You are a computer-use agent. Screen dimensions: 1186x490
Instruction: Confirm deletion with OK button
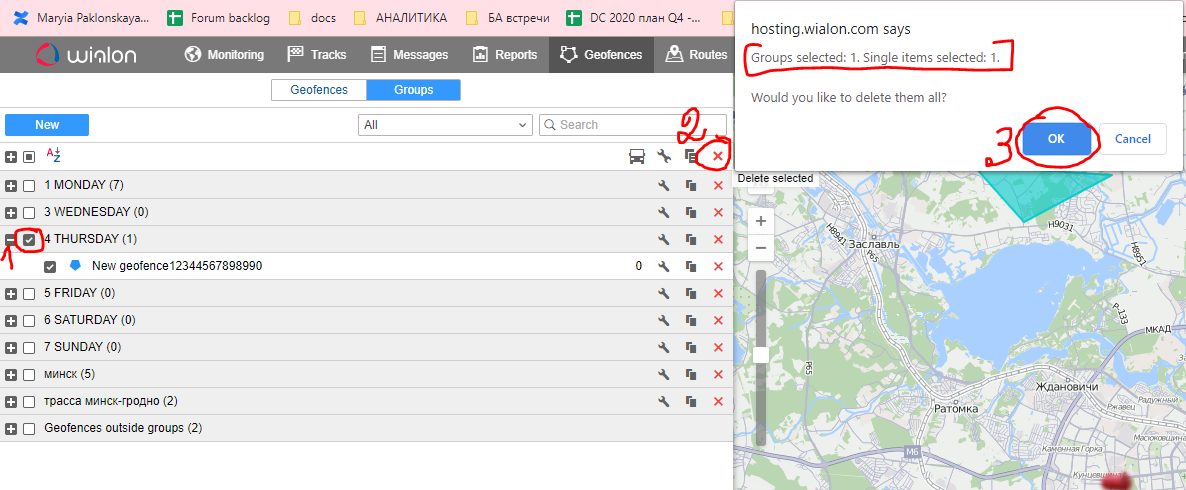point(1056,139)
